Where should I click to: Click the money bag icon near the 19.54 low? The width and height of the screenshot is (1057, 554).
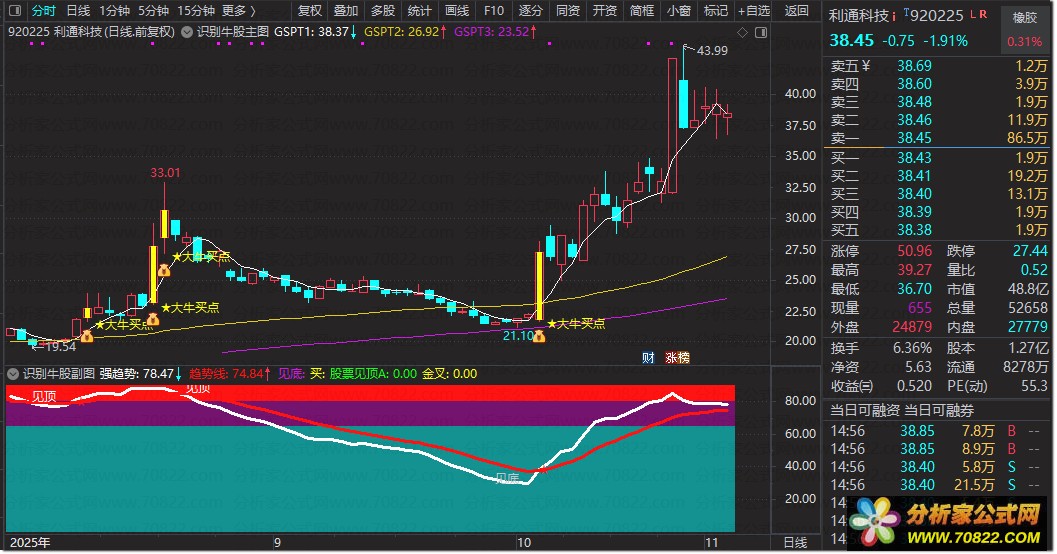87,335
